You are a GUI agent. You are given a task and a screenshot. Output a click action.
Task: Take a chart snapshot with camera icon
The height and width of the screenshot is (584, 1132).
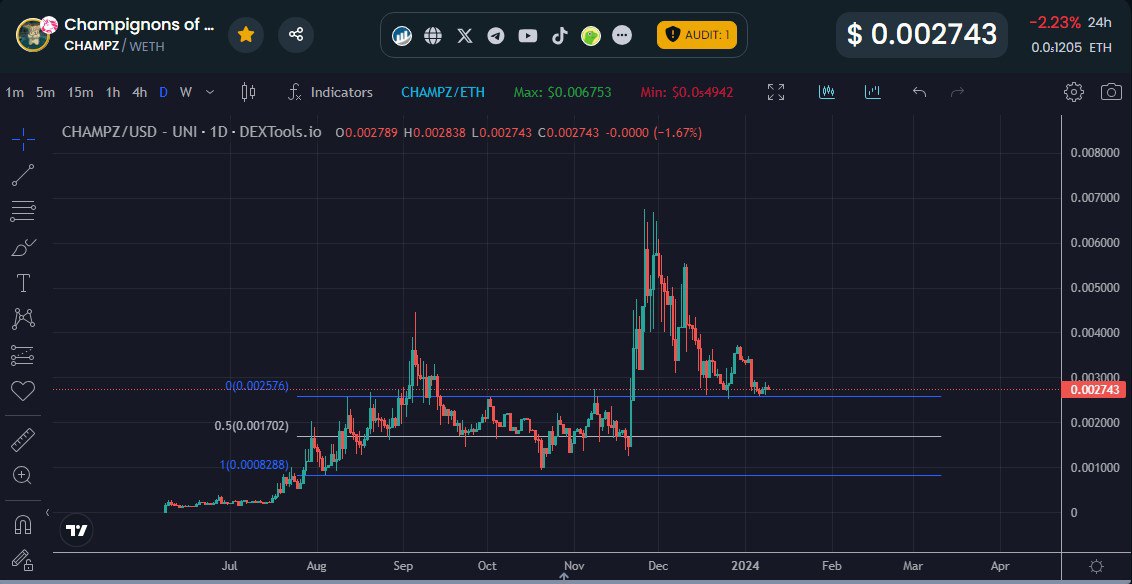click(x=1111, y=92)
